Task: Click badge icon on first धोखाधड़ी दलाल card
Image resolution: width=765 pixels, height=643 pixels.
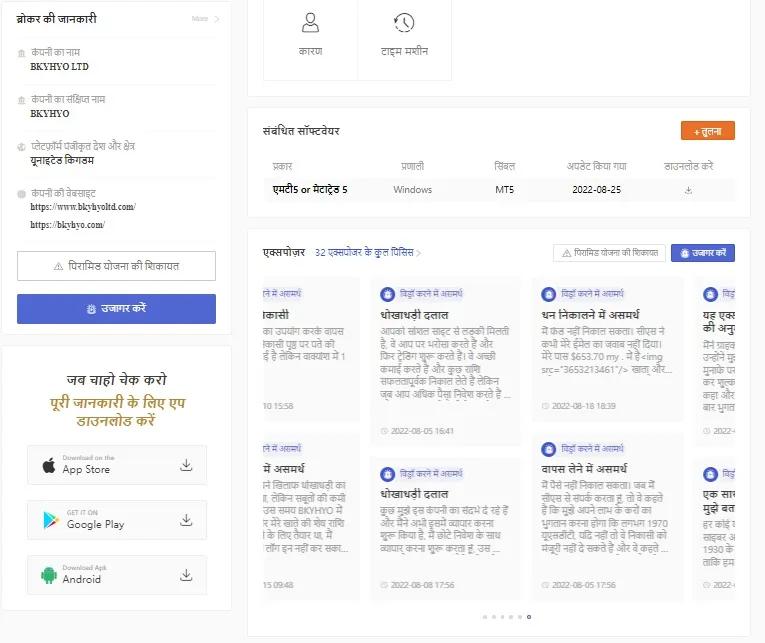Action: pyautogui.click(x=387, y=294)
